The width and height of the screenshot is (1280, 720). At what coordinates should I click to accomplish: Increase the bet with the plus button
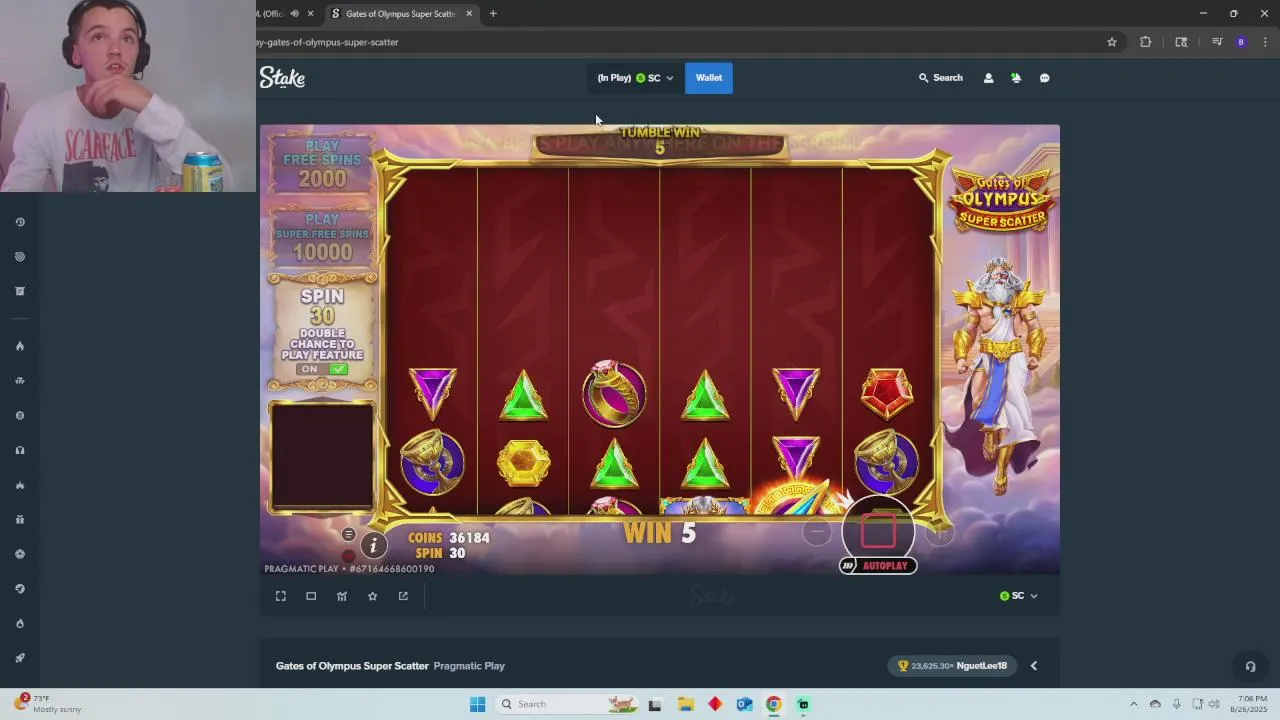pyautogui.click(x=939, y=533)
